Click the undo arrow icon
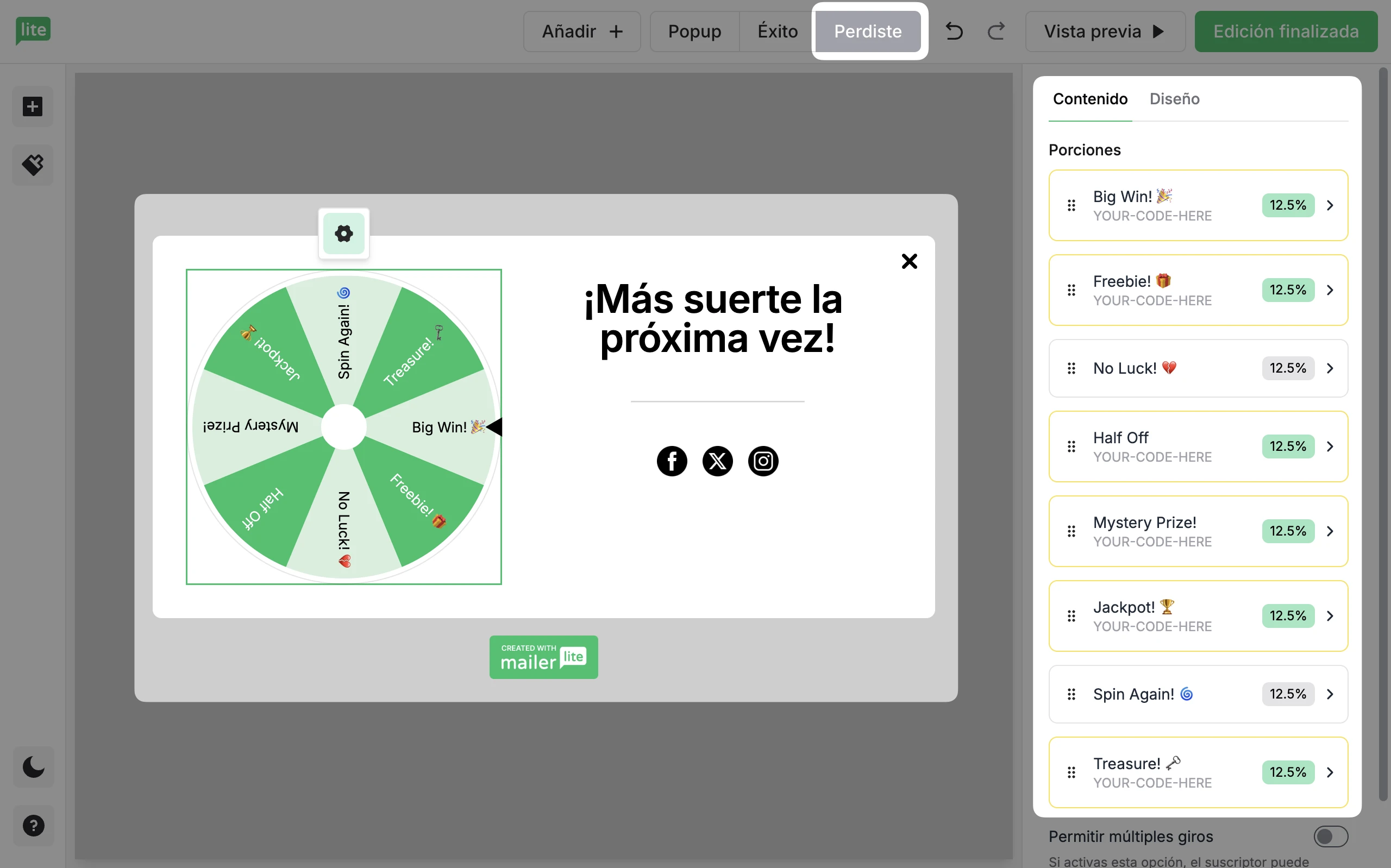The image size is (1391, 868). 954,31
